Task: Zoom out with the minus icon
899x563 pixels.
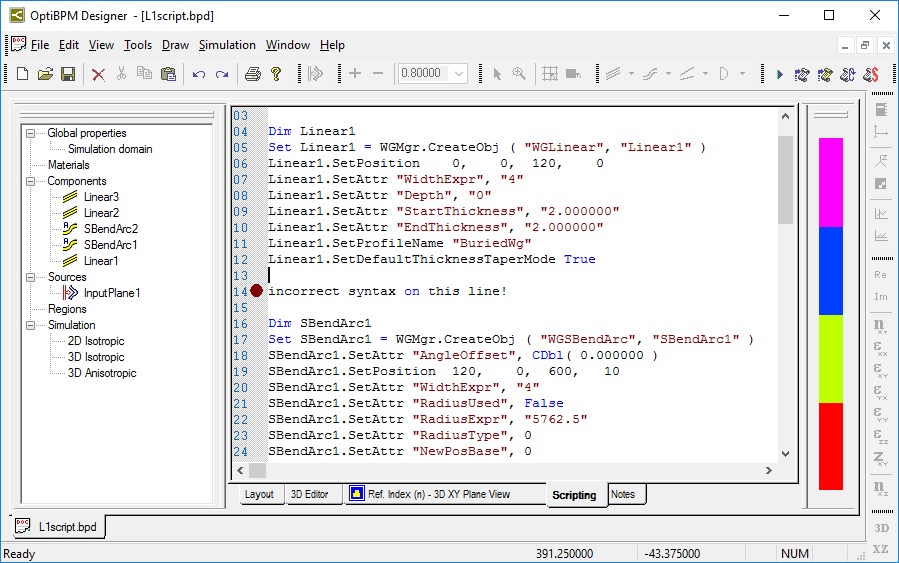Action: pos(378,73)
